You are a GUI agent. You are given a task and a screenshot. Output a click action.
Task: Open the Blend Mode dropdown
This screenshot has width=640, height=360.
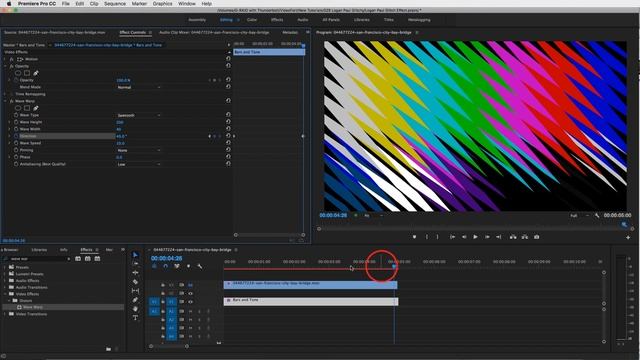tap(138, 87)
